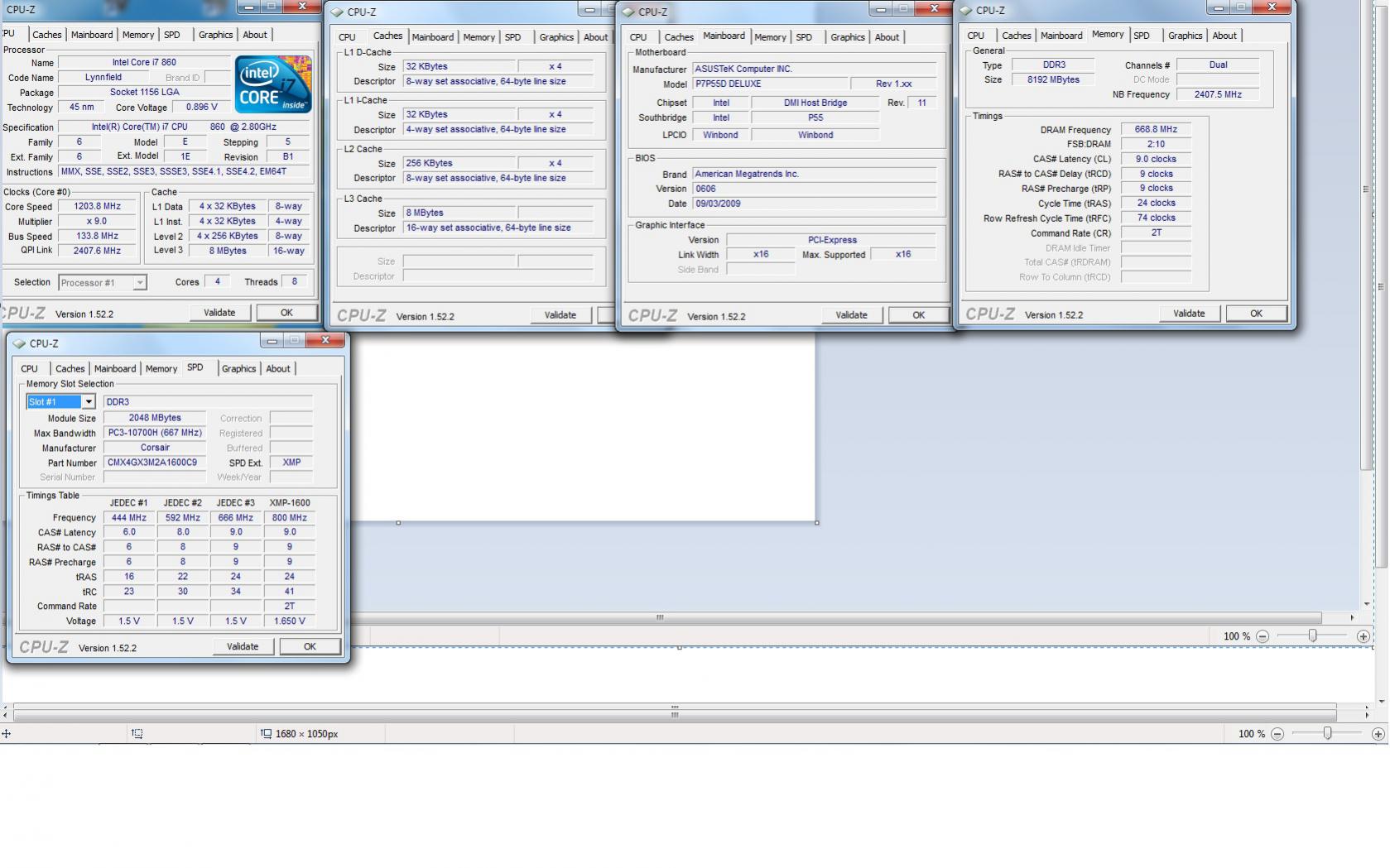Click OK in the CPU-Z Memory window
Screen dimensions: 1390x868
pos(1257,314)
